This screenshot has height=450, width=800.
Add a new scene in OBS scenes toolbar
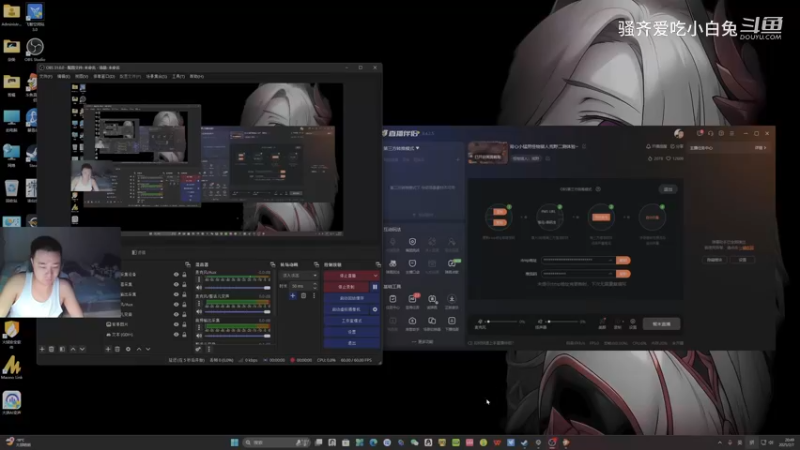pos(42,349)
